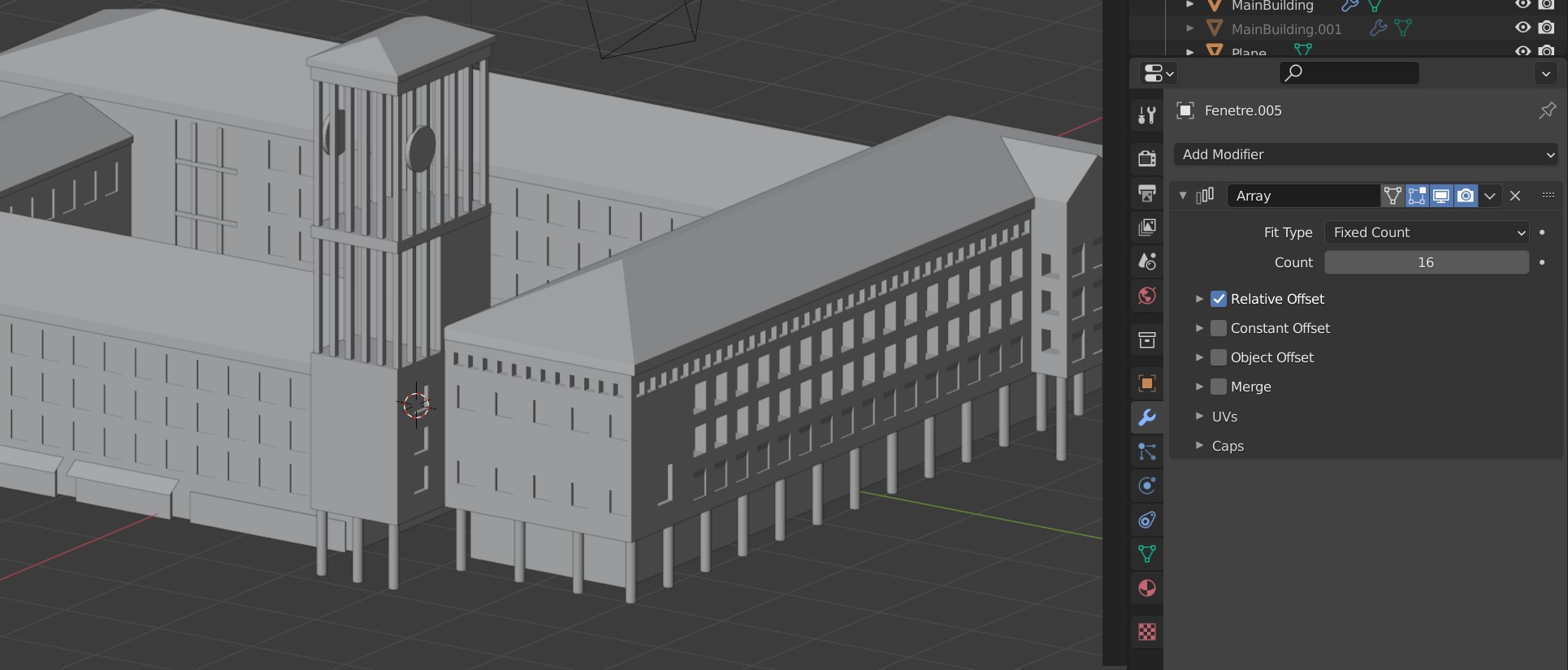The image size is (1568, 670).
Task: Toggle Array modifier edit mode display
Action: [1417, 196]
